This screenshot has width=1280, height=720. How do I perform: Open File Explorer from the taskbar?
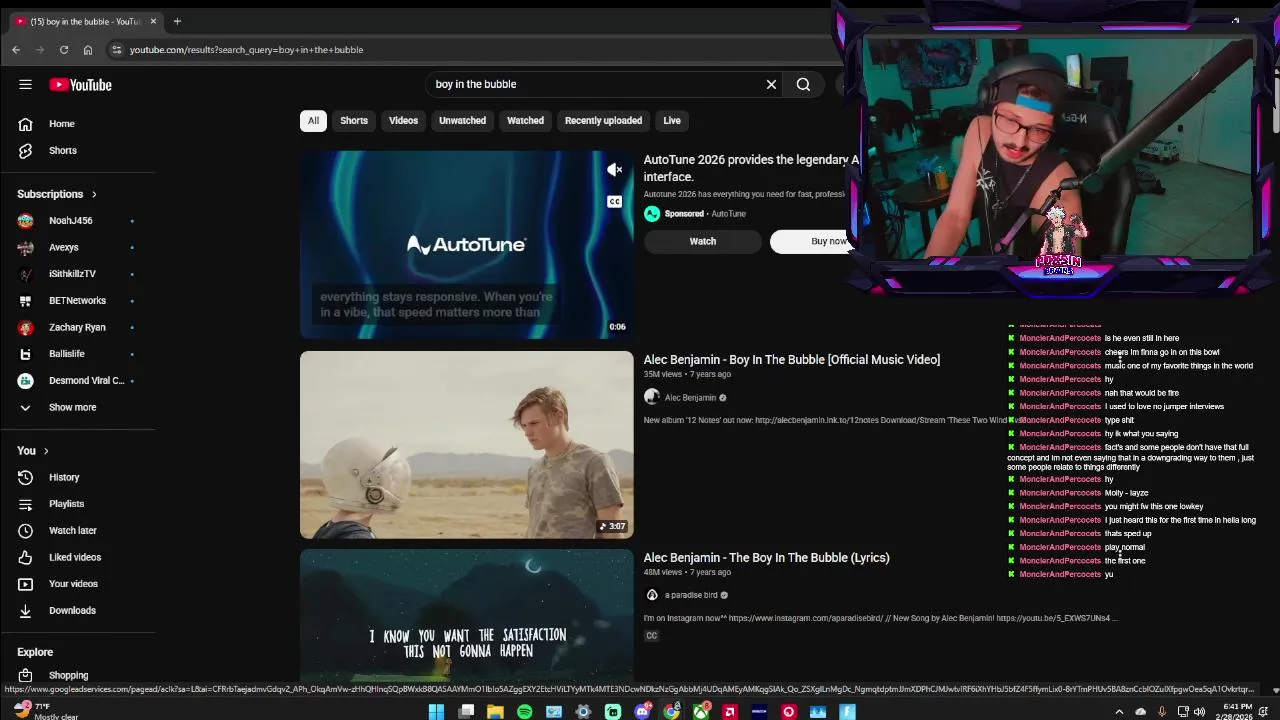click(x=495, y=712)
